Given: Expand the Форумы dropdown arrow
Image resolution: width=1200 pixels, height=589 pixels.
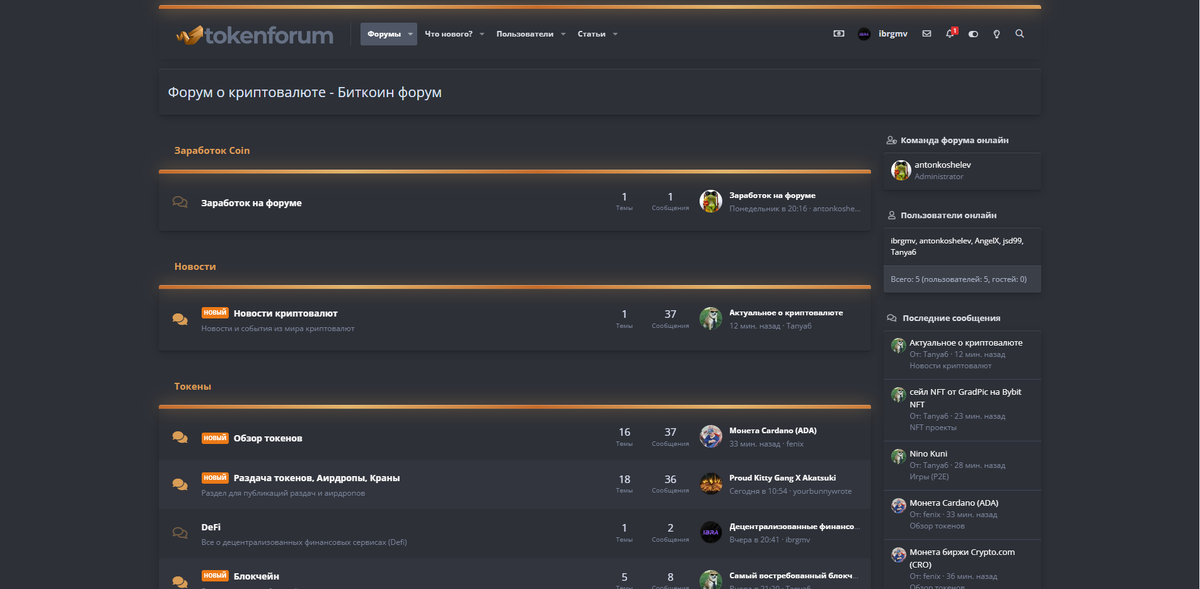Looking at the screenshot, I should coord(410,34).
